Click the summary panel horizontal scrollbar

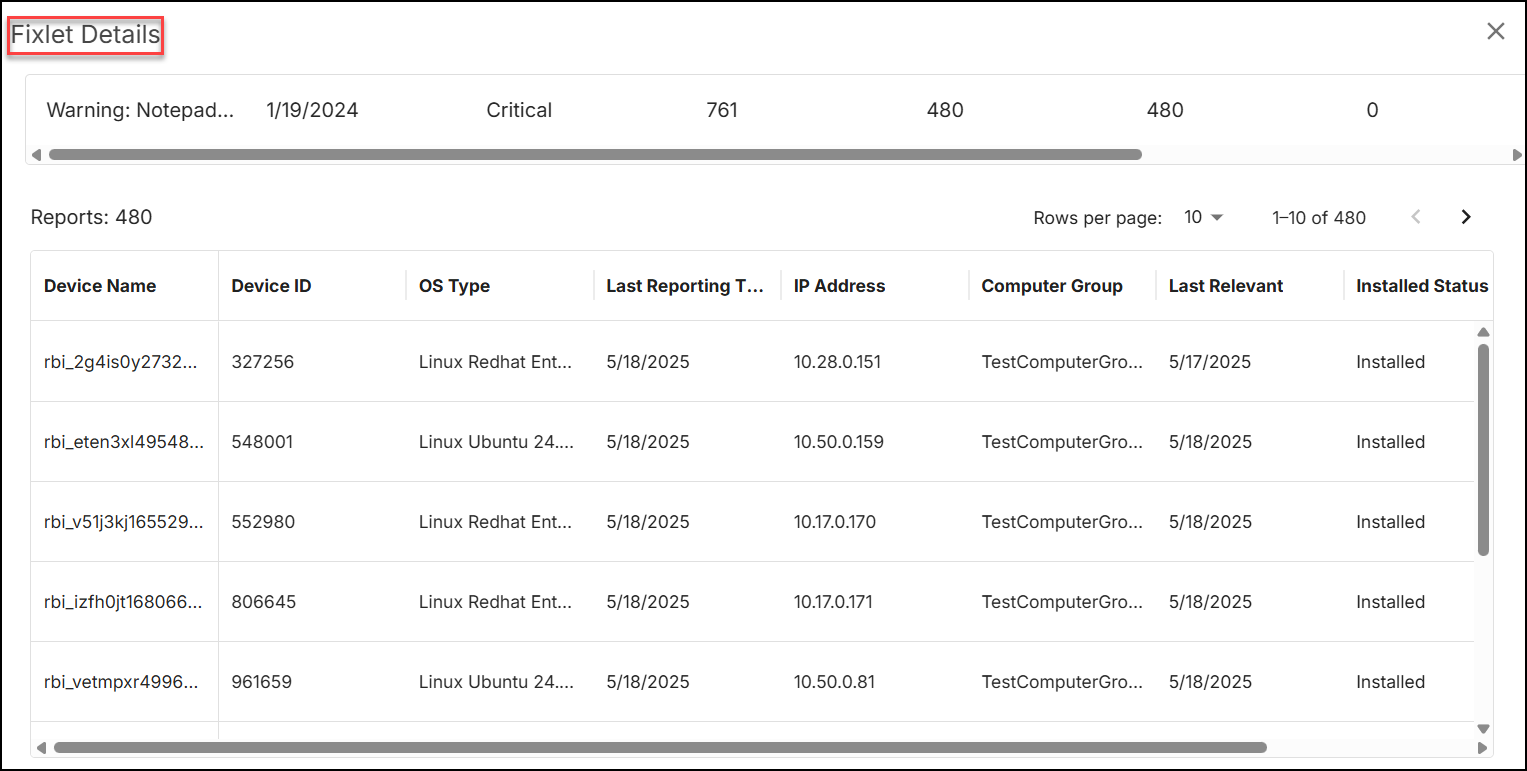click(595, 155)
